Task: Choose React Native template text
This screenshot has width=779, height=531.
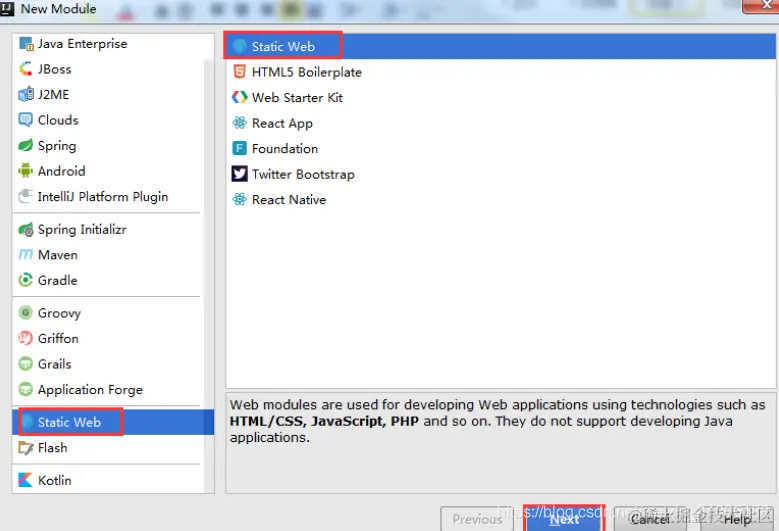Action: (289, 200)
